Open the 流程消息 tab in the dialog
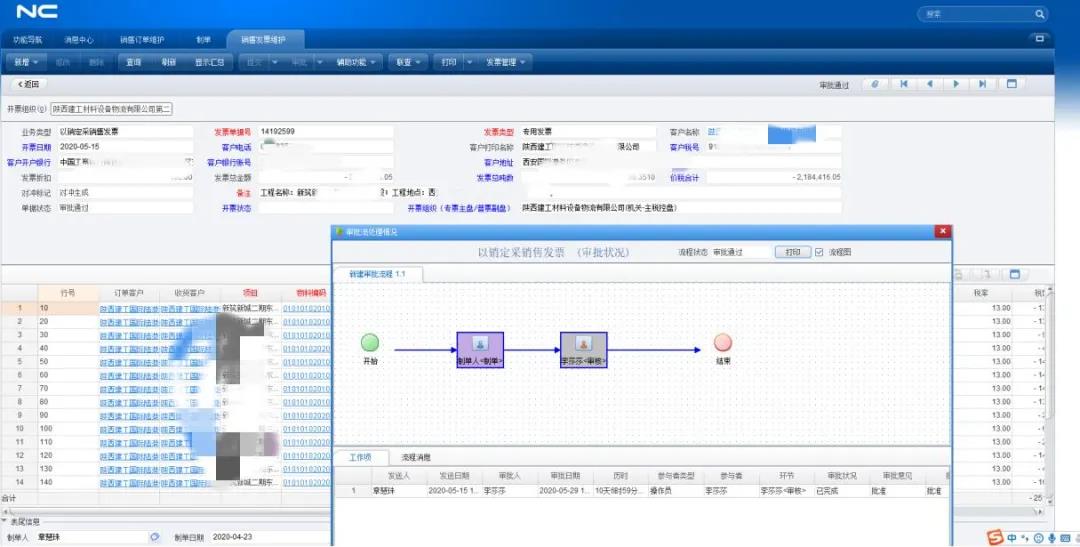The width and height of the screenshot is (1080, 547). click(416, 457)
